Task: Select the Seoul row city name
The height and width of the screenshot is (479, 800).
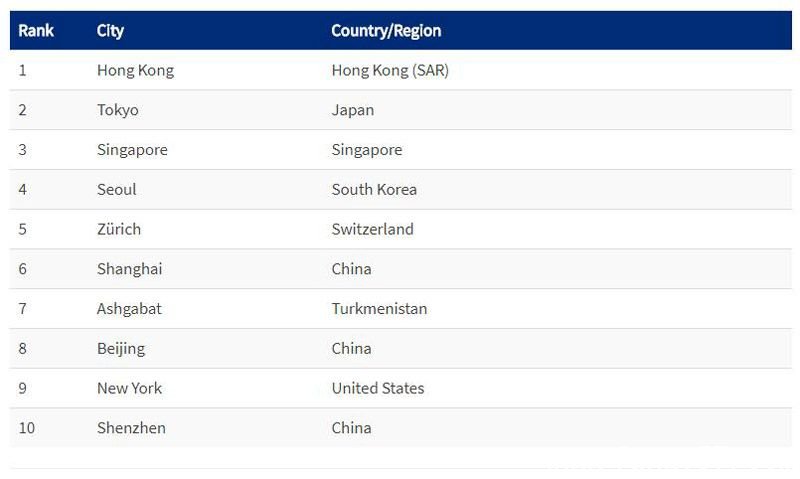Action: 116,190
